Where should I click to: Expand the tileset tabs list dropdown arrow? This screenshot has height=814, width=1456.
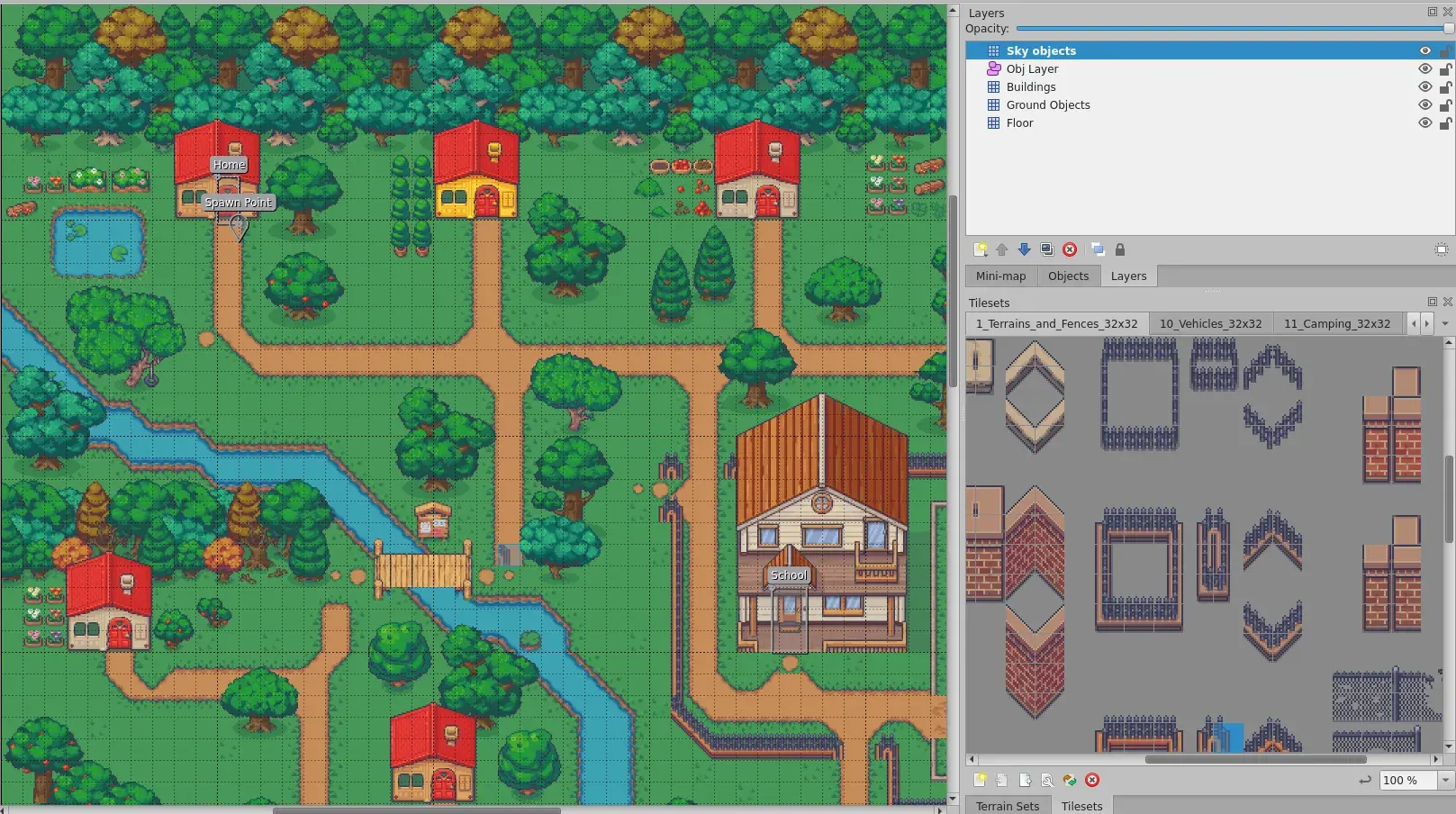[x=1445, y=323]
